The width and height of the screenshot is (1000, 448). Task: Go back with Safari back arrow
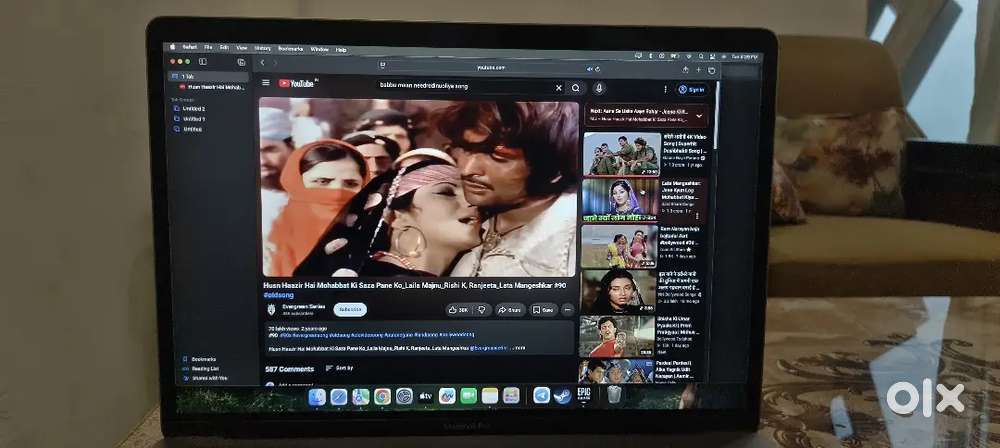(262, 63)
